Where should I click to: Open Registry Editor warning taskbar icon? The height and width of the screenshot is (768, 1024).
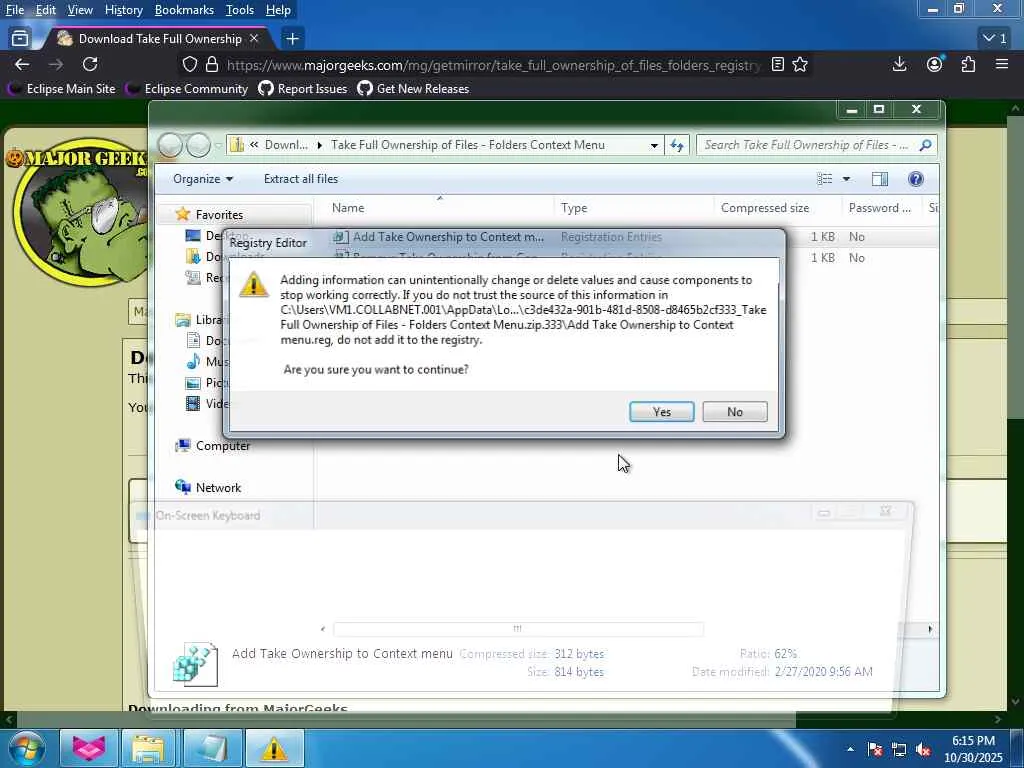pyautogui.click(x=274, y=748)
